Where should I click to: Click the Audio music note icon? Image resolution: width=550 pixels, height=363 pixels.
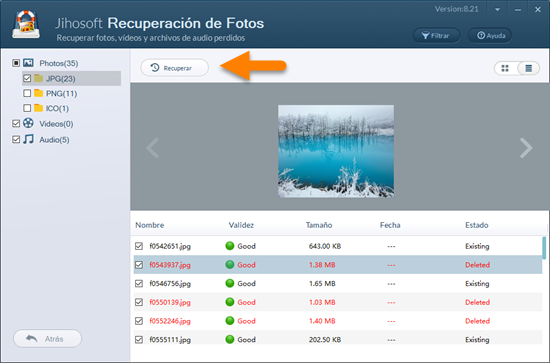tap(28, 139)
